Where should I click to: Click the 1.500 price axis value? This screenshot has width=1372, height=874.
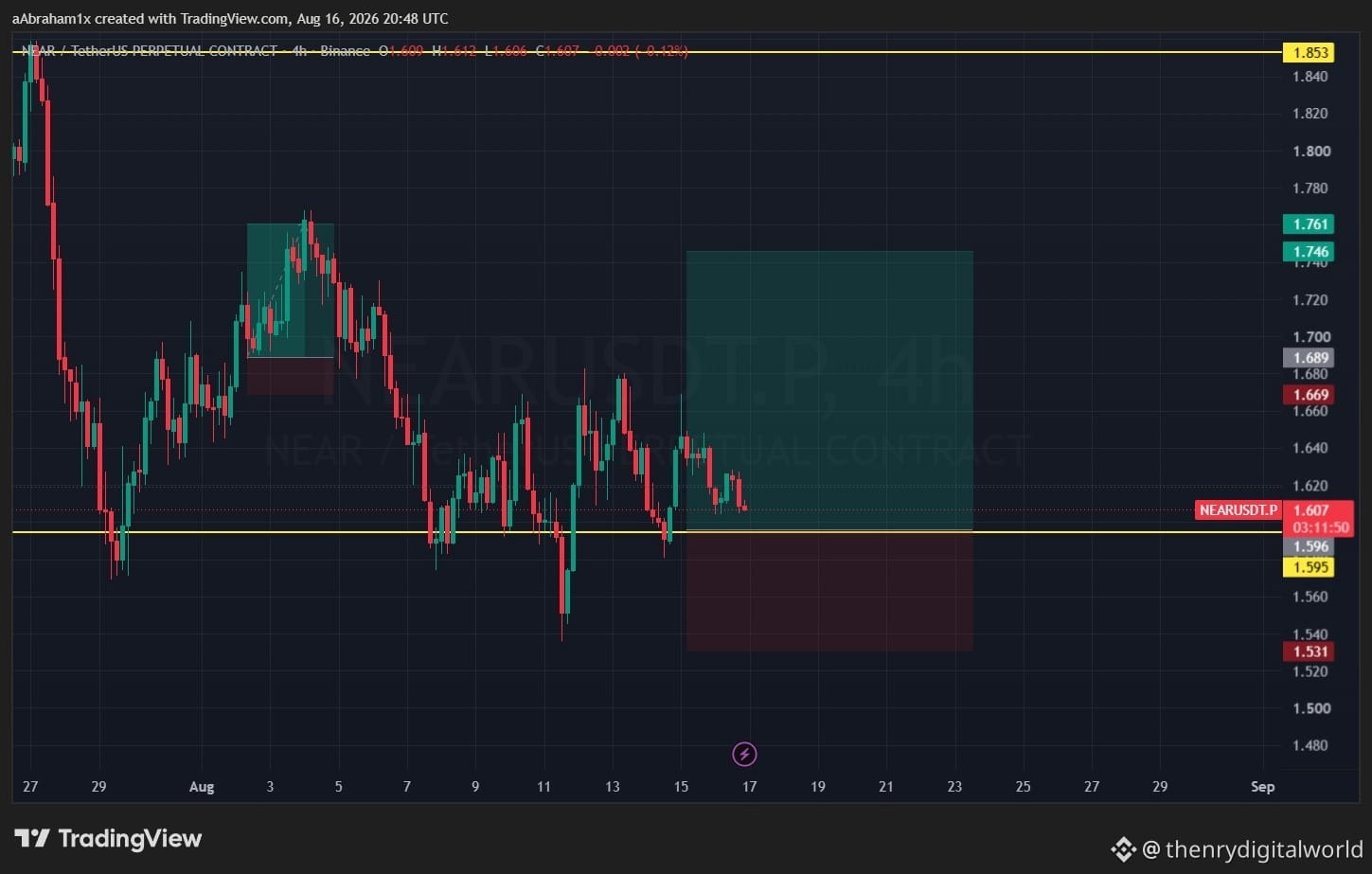coord(1311,708)
